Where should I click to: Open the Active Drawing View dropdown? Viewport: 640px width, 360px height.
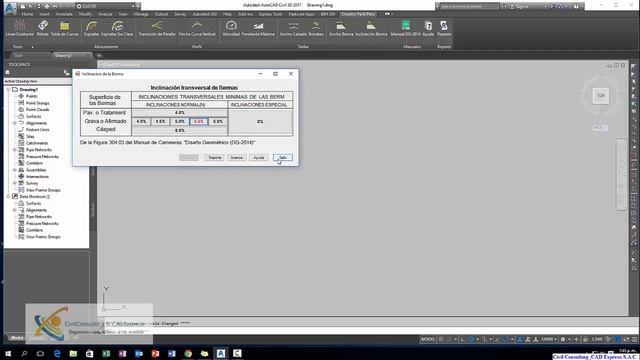(x=38, y=81)
